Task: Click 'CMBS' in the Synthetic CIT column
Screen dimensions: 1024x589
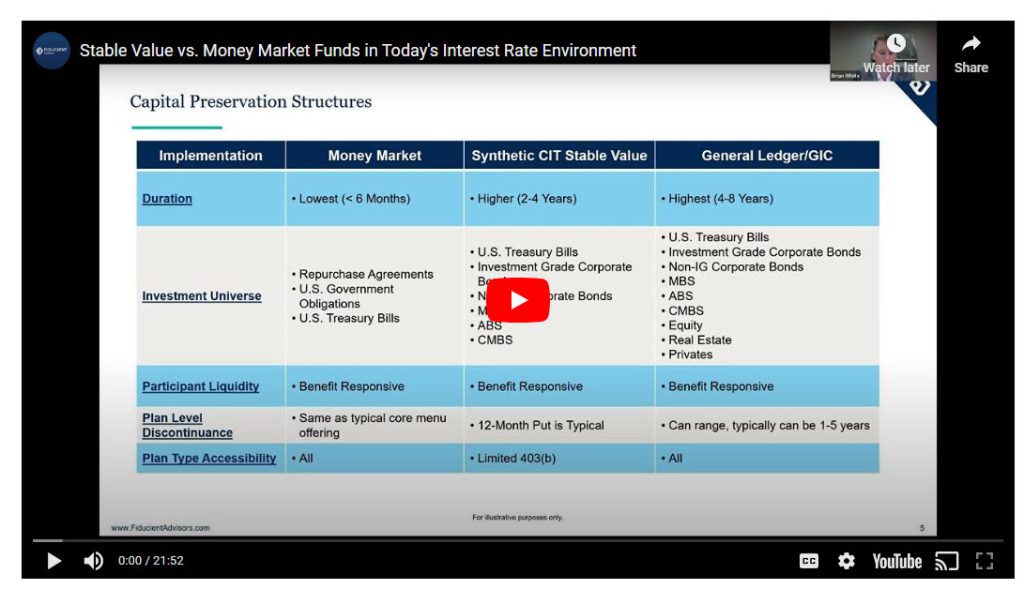Action: [495, 340]
